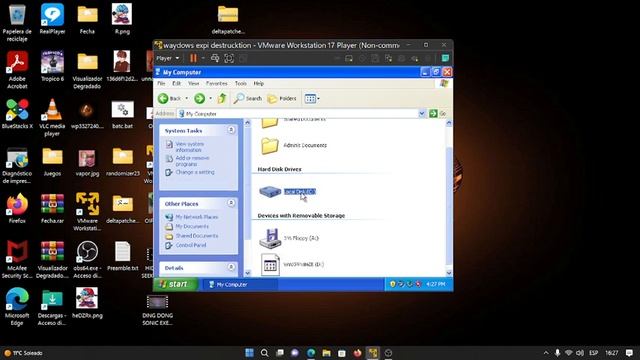Select the 3½ Floppy (A:) drive
This screenshot has height=360, width=640.
[289, 238]
